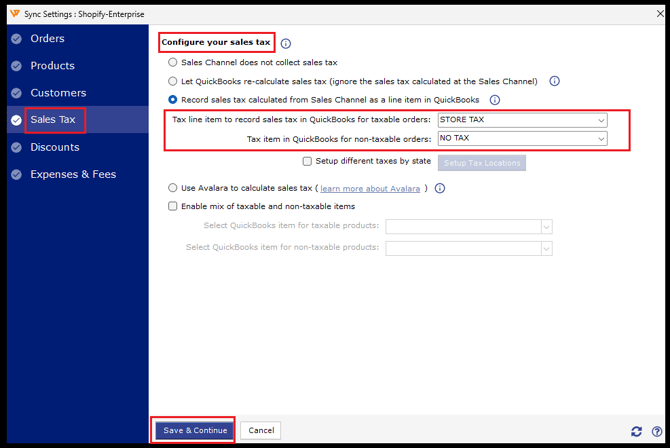Click the info icon beside Configure your sales tax

click(x=286, y=44)
